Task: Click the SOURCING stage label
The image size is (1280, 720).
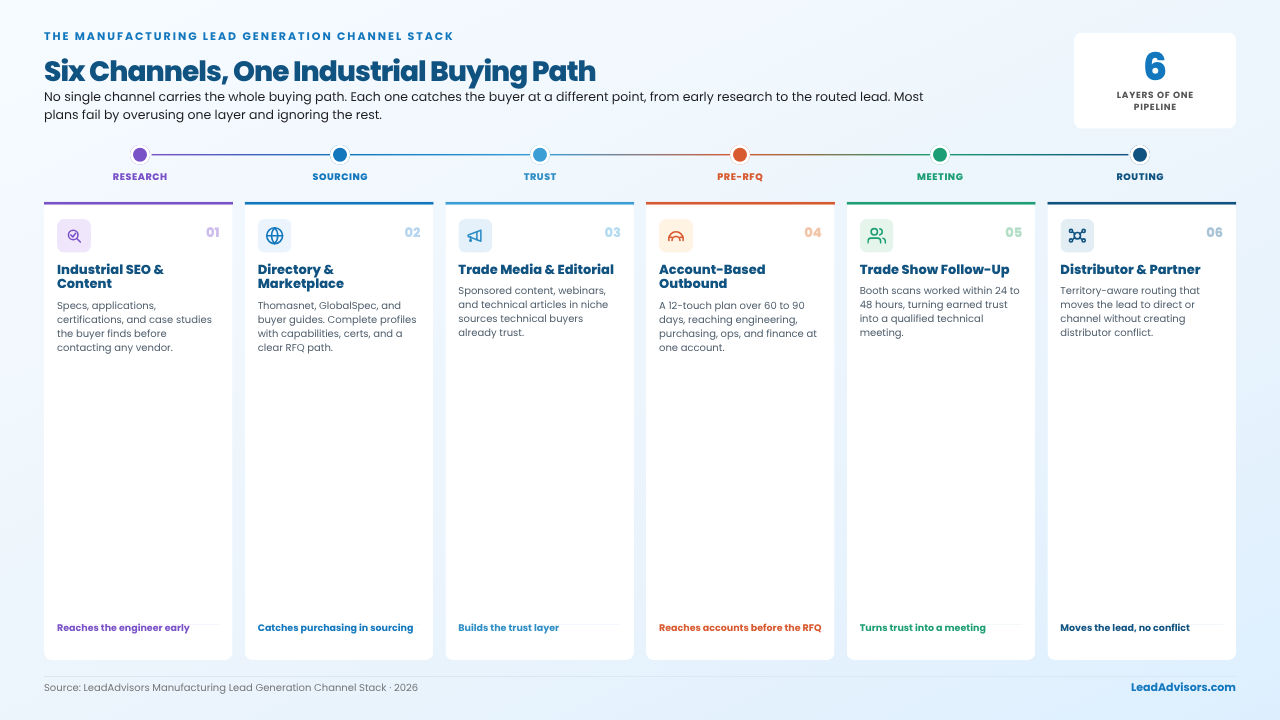Action: point(340,177)
